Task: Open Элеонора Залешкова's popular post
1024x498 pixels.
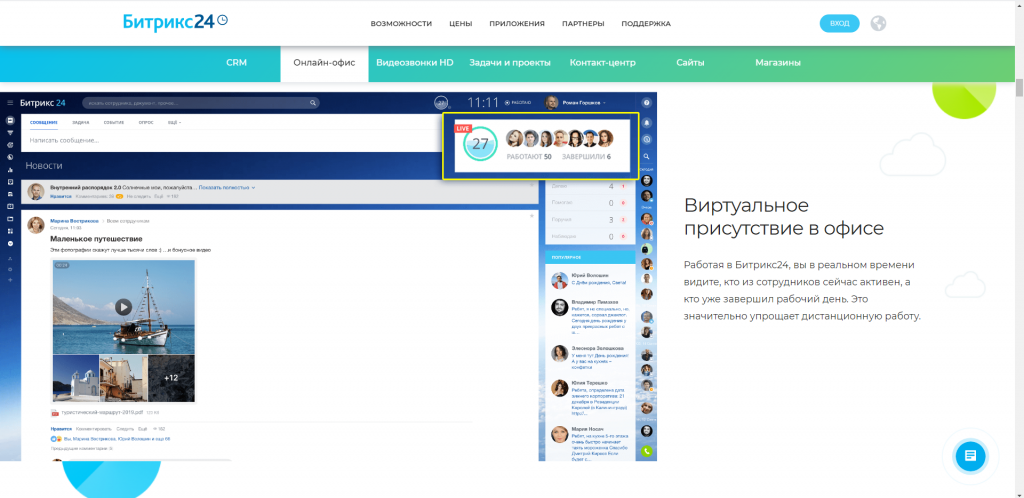Action: point(590,357)
